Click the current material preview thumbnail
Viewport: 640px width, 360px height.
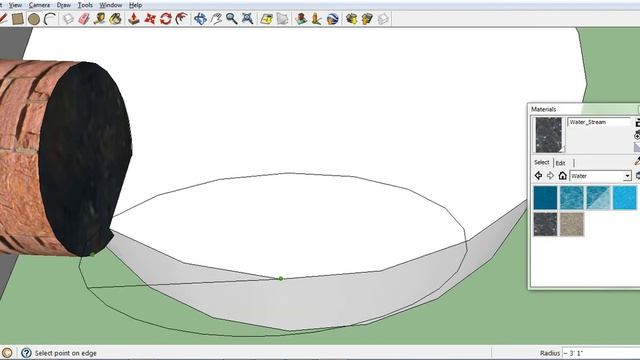(549, 135)
